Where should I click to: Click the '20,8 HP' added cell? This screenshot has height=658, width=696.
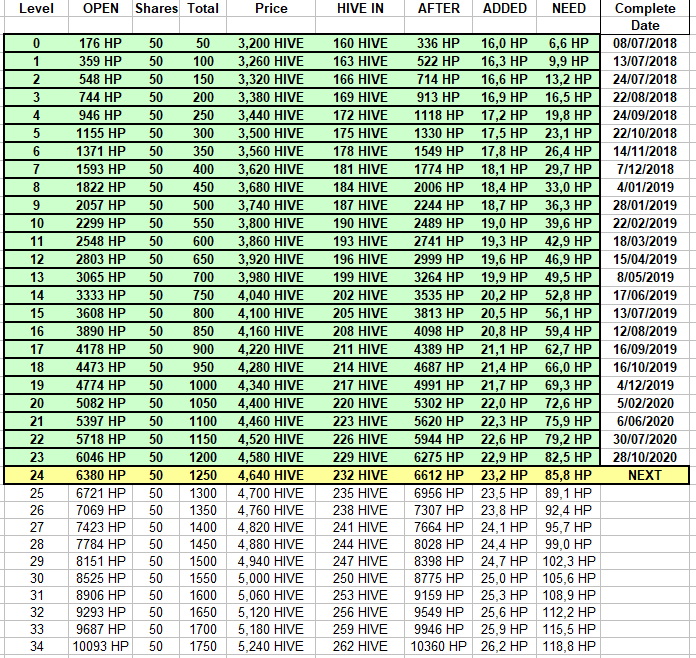505,331
